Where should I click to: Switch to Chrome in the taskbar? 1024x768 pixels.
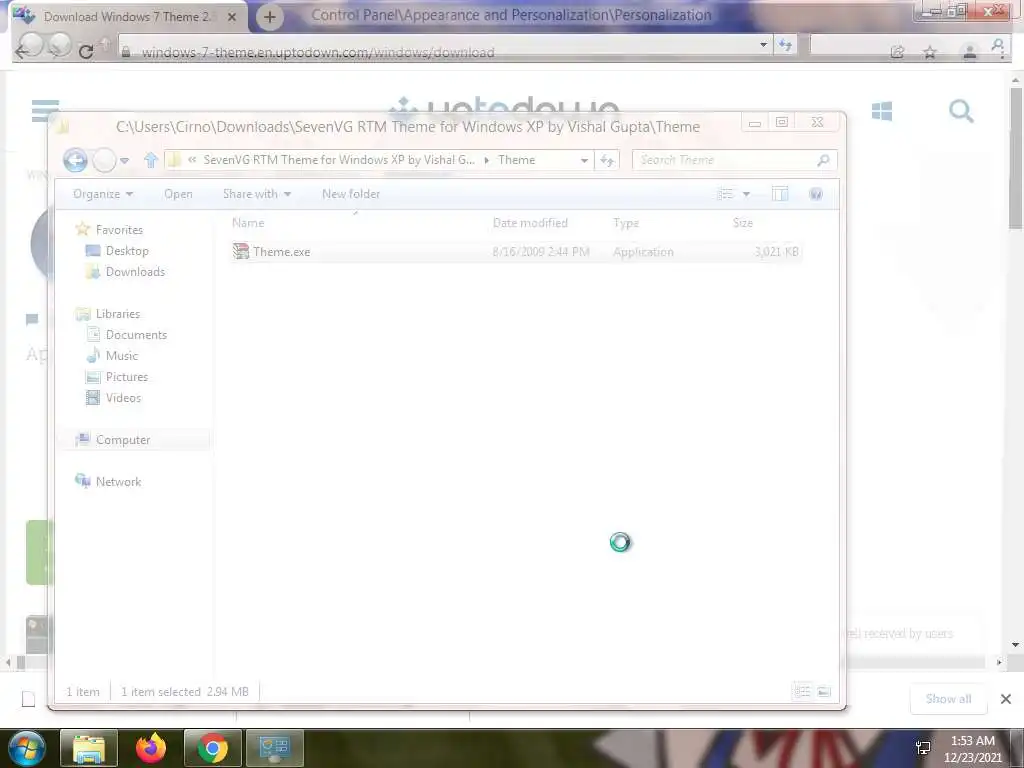point(213,748)
